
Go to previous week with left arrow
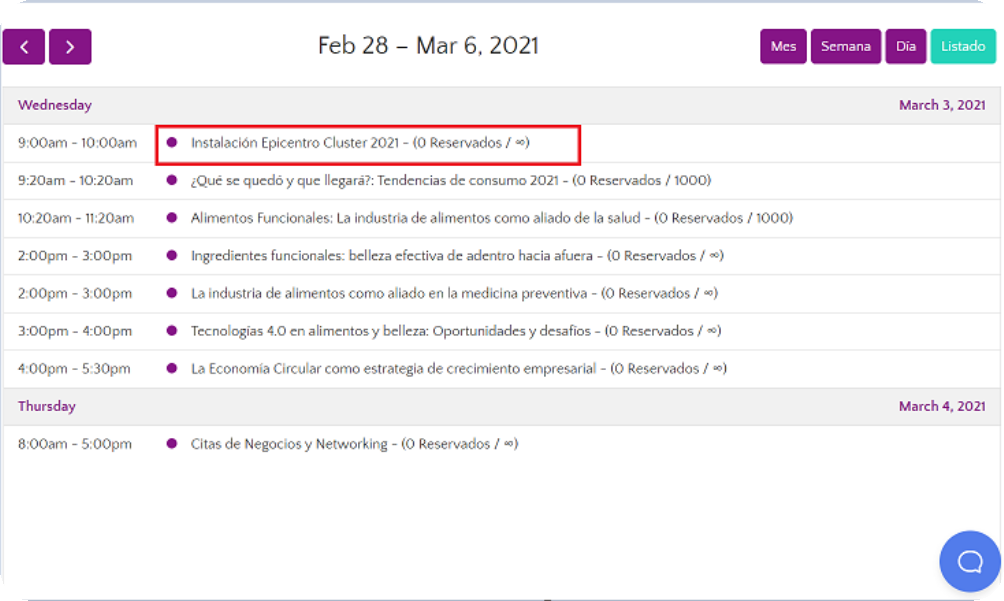pyautogui.click(x=24, y=47)
